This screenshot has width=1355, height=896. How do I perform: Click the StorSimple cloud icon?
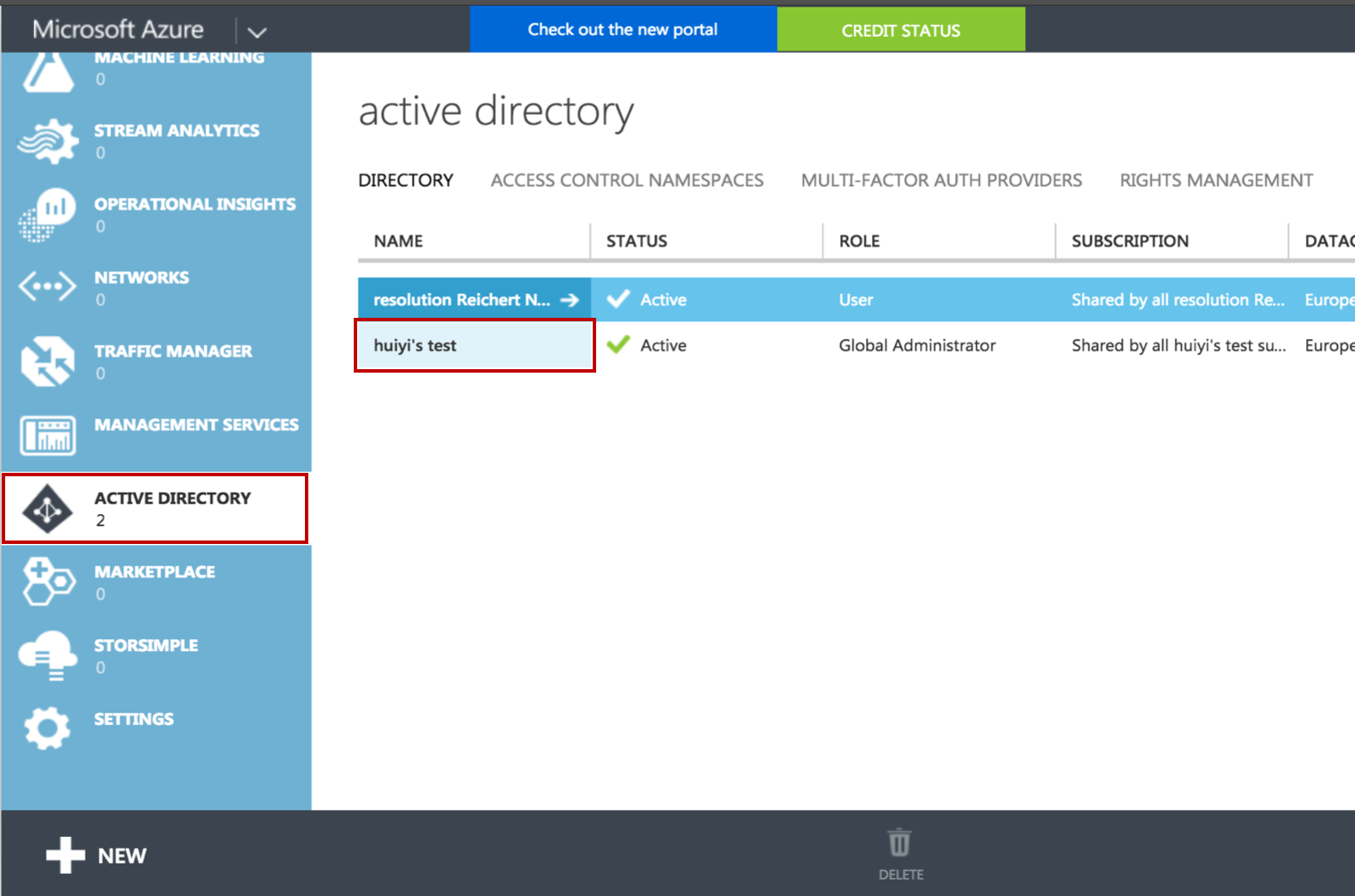point(48,655)
